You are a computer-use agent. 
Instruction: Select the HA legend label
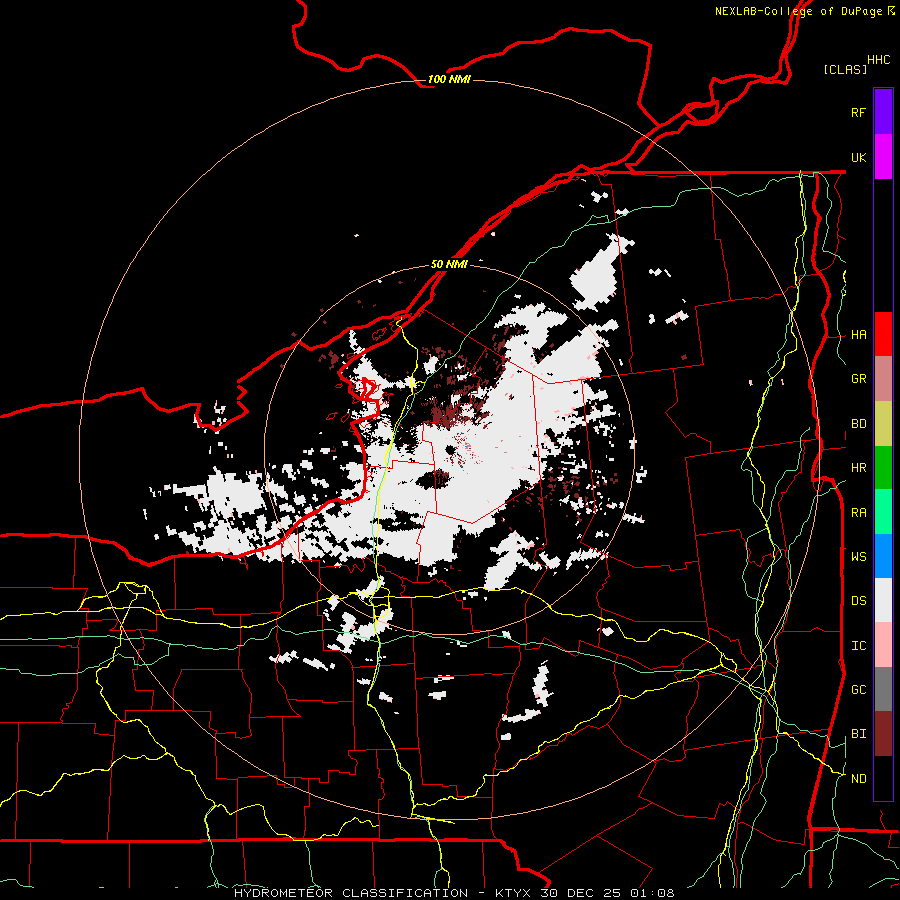click(x=858, y=335)
